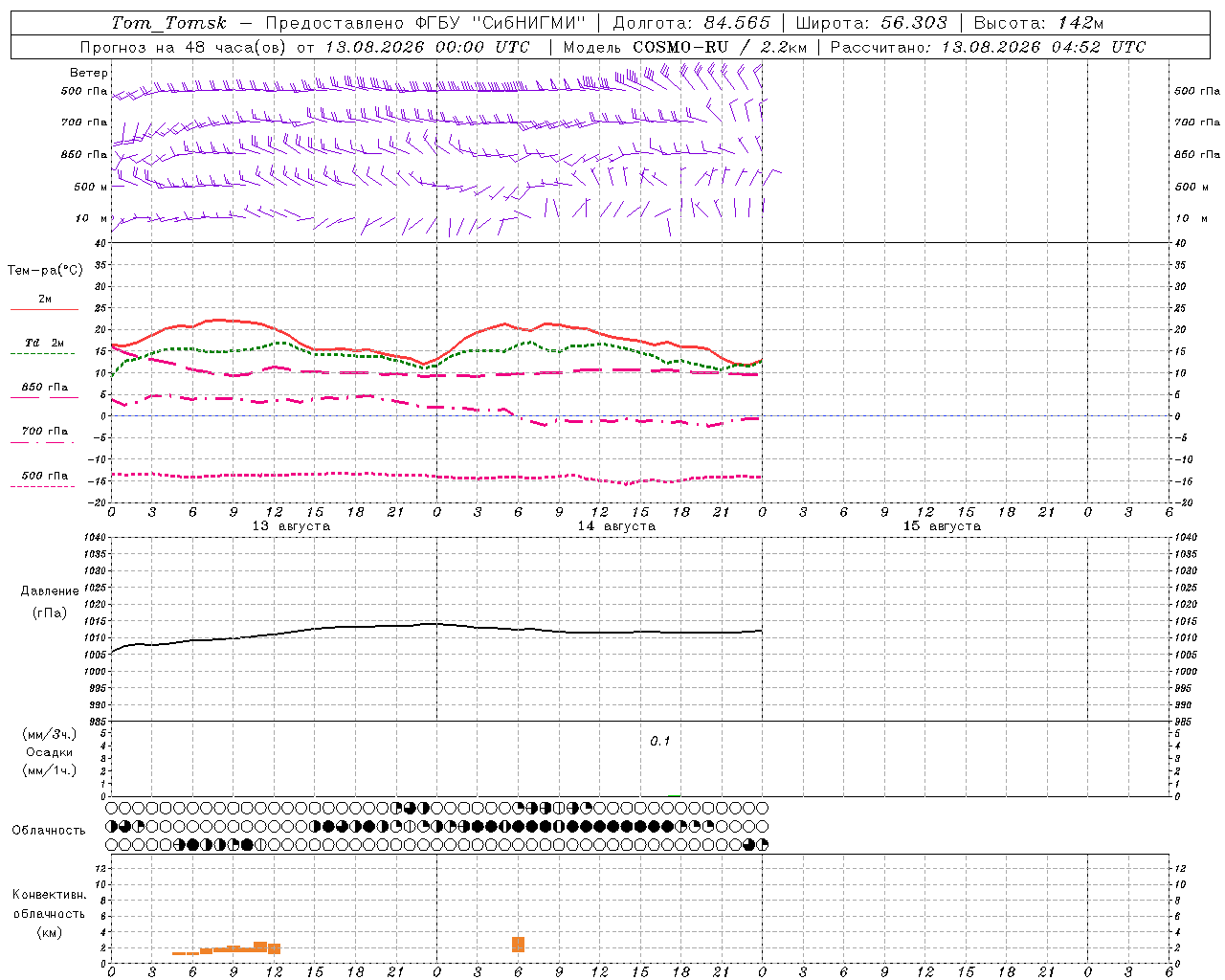Click the COSMO-RU model name in header
1225x980 pixels.
(680, 47)
